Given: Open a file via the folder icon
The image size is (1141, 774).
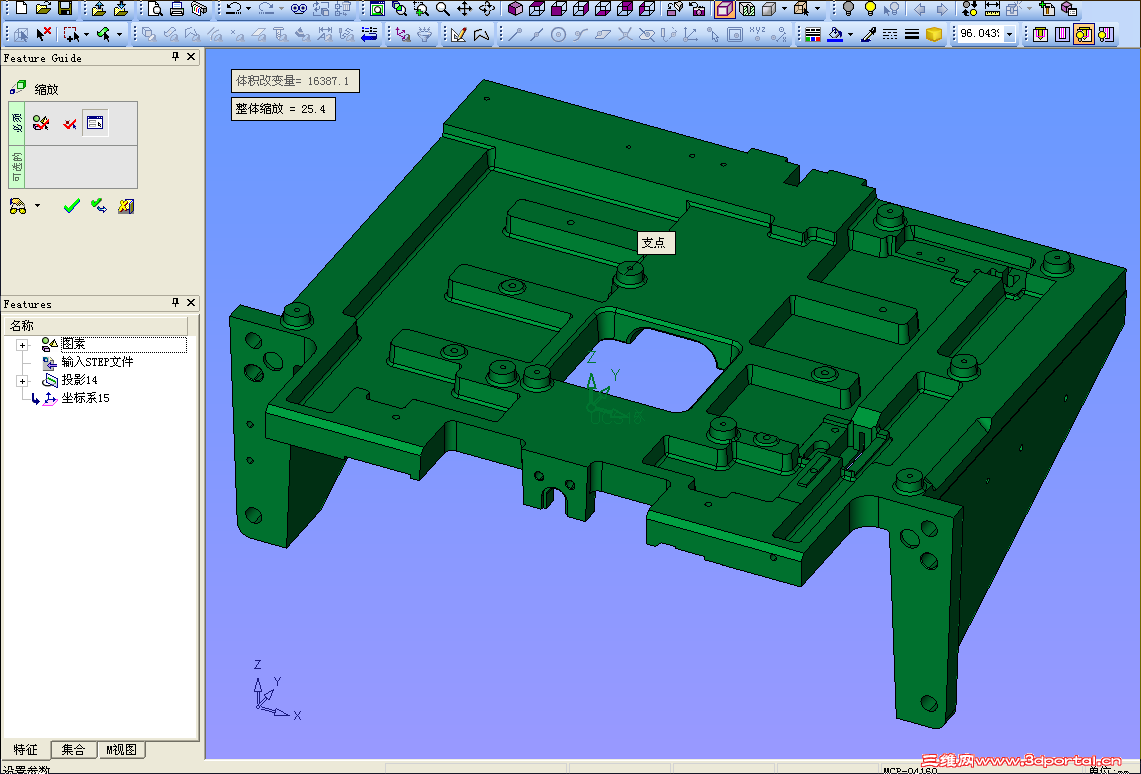Looking at the screenshot, I should (43, 8).
